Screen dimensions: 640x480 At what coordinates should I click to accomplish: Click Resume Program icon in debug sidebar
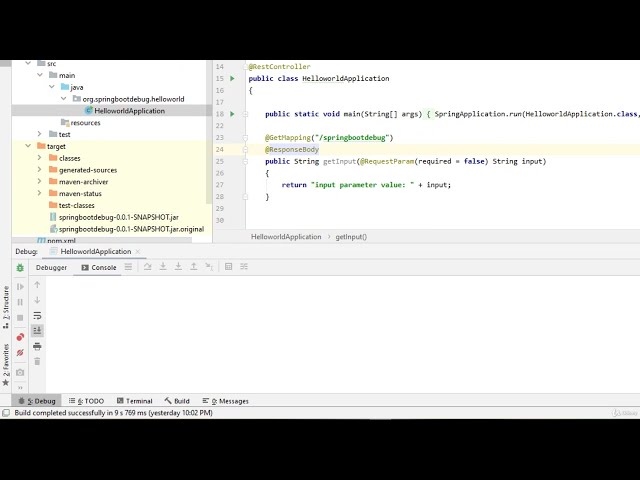(x=20, y=287)
